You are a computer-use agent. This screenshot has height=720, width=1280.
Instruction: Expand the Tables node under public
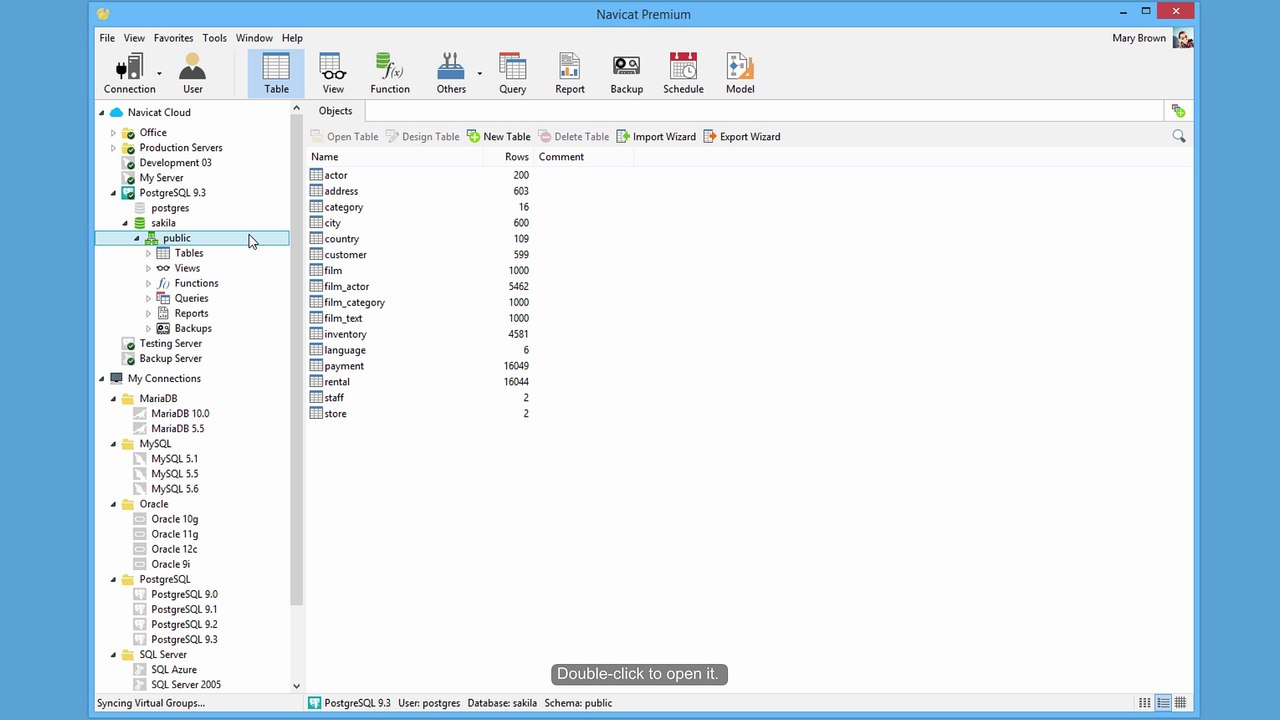(x=149, y=254)
